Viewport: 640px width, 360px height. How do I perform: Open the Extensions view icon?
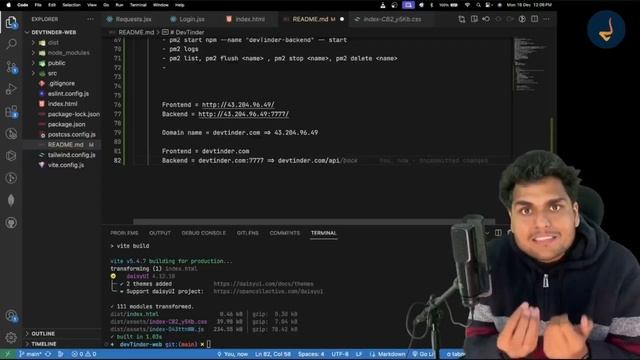(x=11, y=111)
